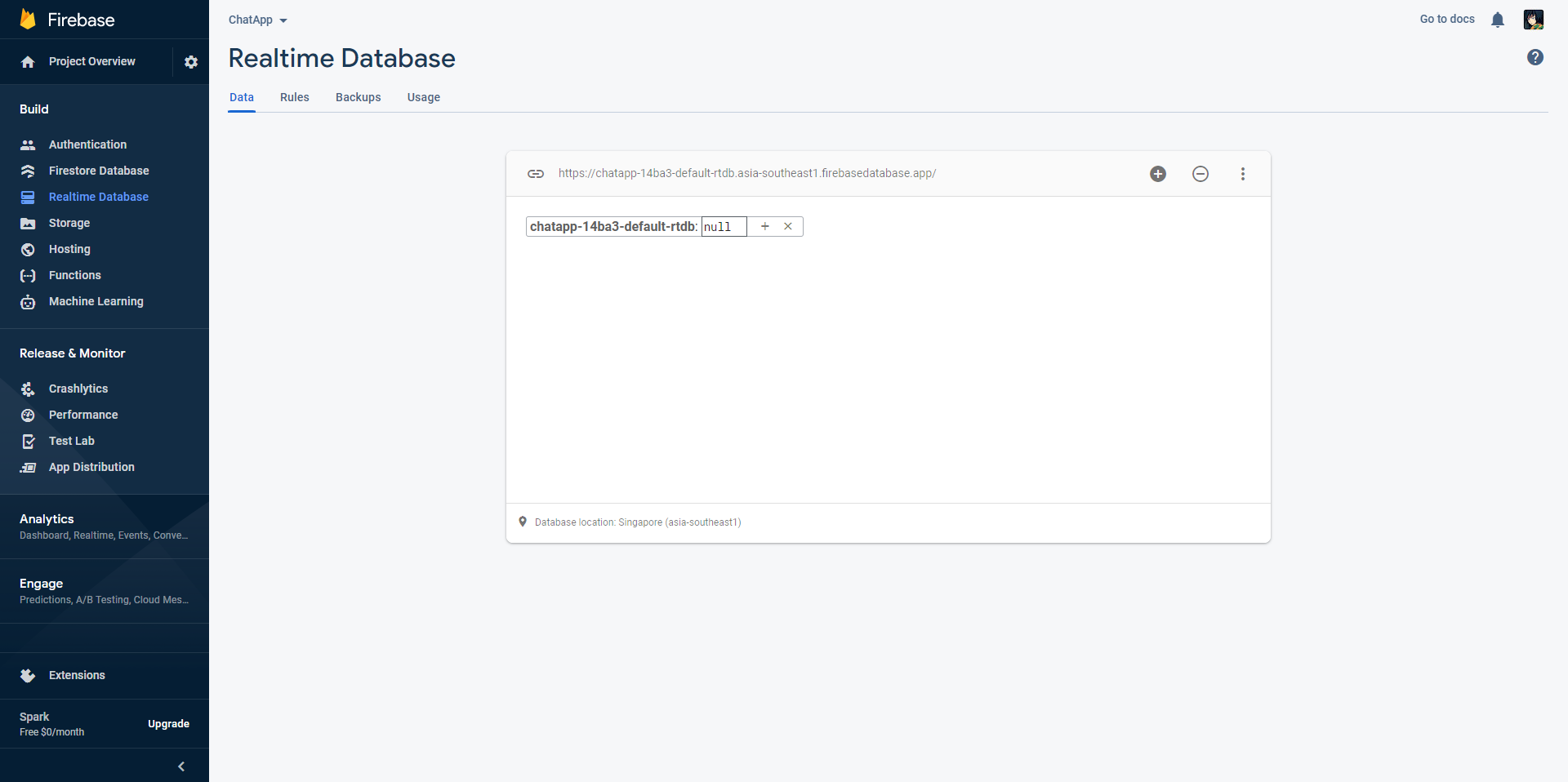Image resolution: width=1568 pixels, height=782 pixels.
Task: Click the Storage folder icon
Action: [x=28, y=223]
